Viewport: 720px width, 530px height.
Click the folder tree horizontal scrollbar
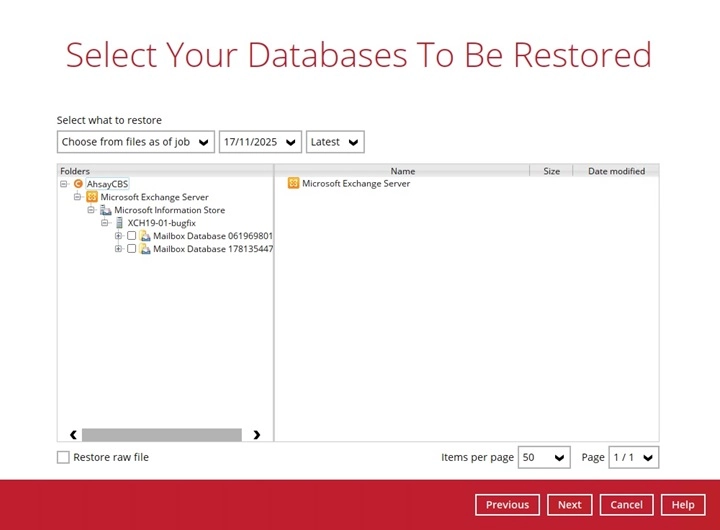[x=161, y=435]
